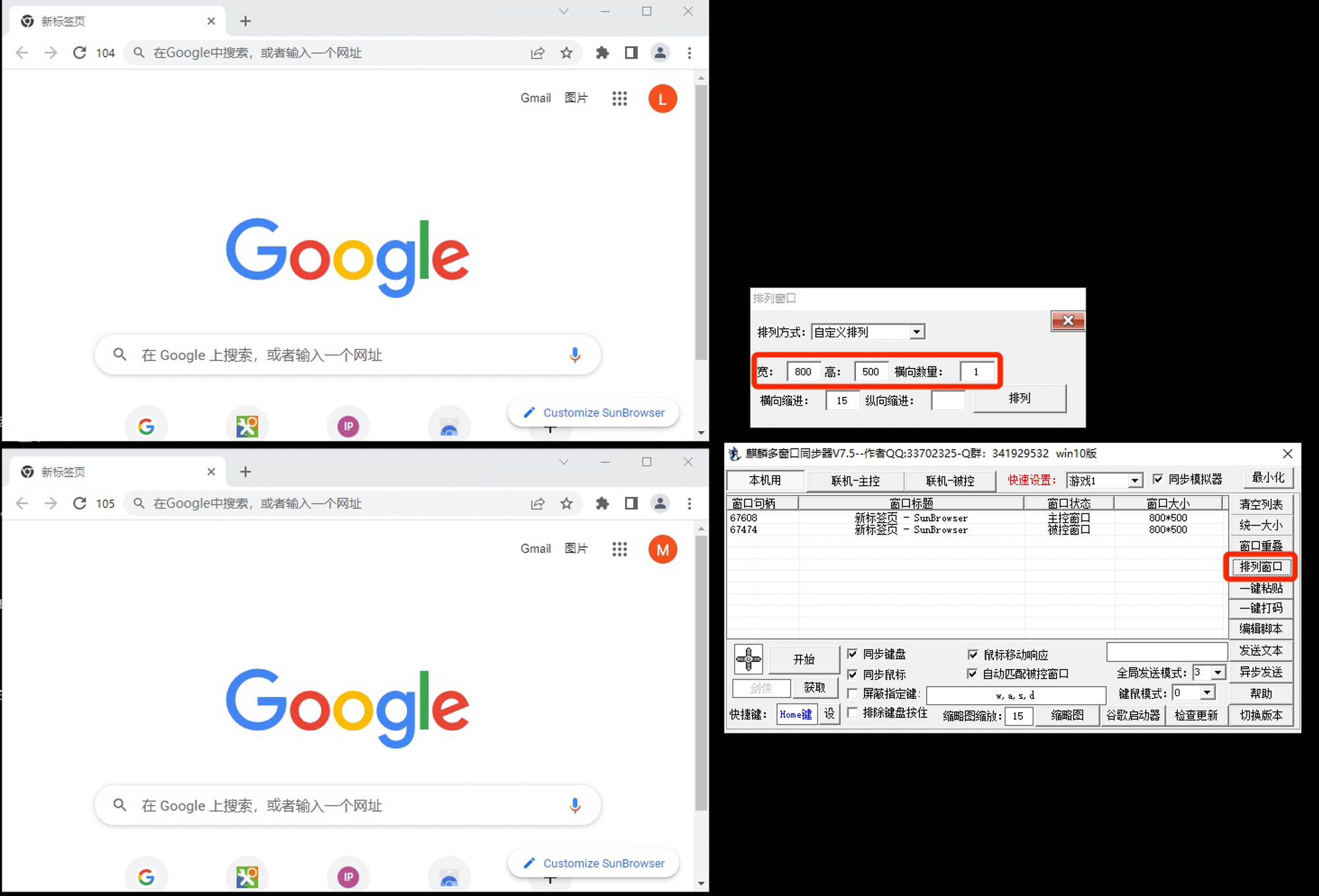The width and height of the screenshot is (1319, 896).
Task: Click the 谷歌启动器 button
Action: point(1133,715)
